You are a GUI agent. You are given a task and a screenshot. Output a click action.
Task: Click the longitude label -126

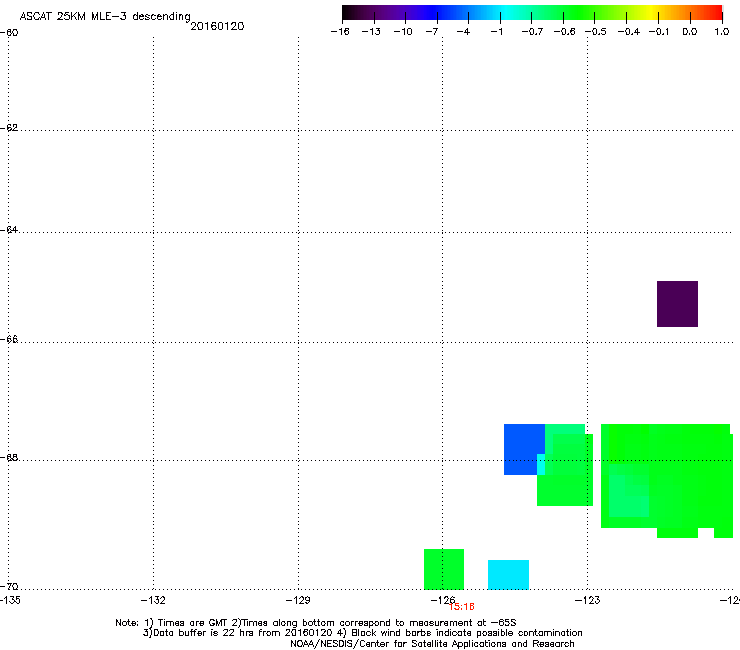pos(443,600)
